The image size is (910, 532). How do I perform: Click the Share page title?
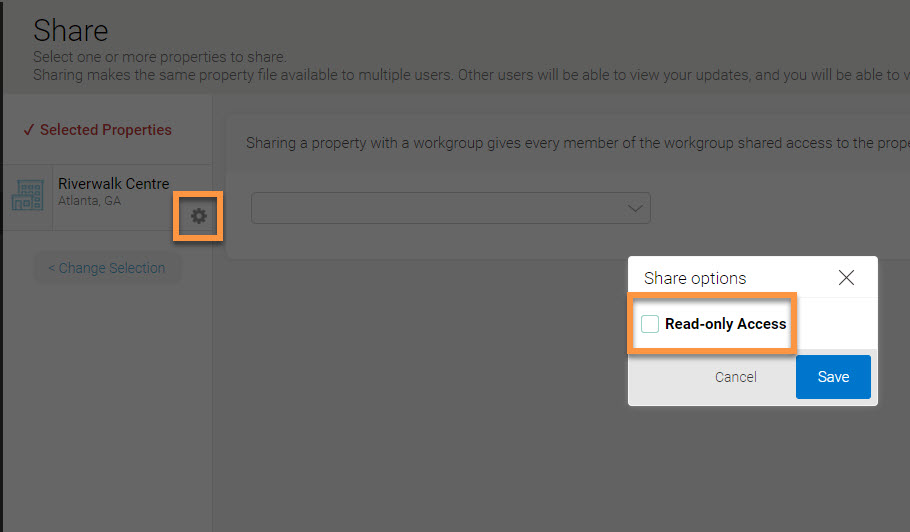pyautogui.click(x=70, y=30)
